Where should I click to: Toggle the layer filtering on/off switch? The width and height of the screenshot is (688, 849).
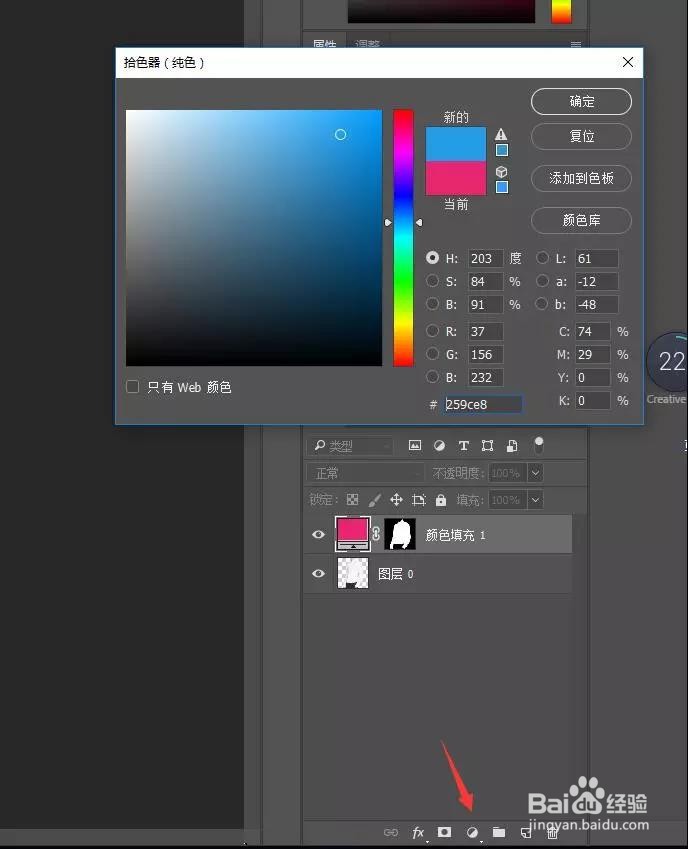[539, 445]
